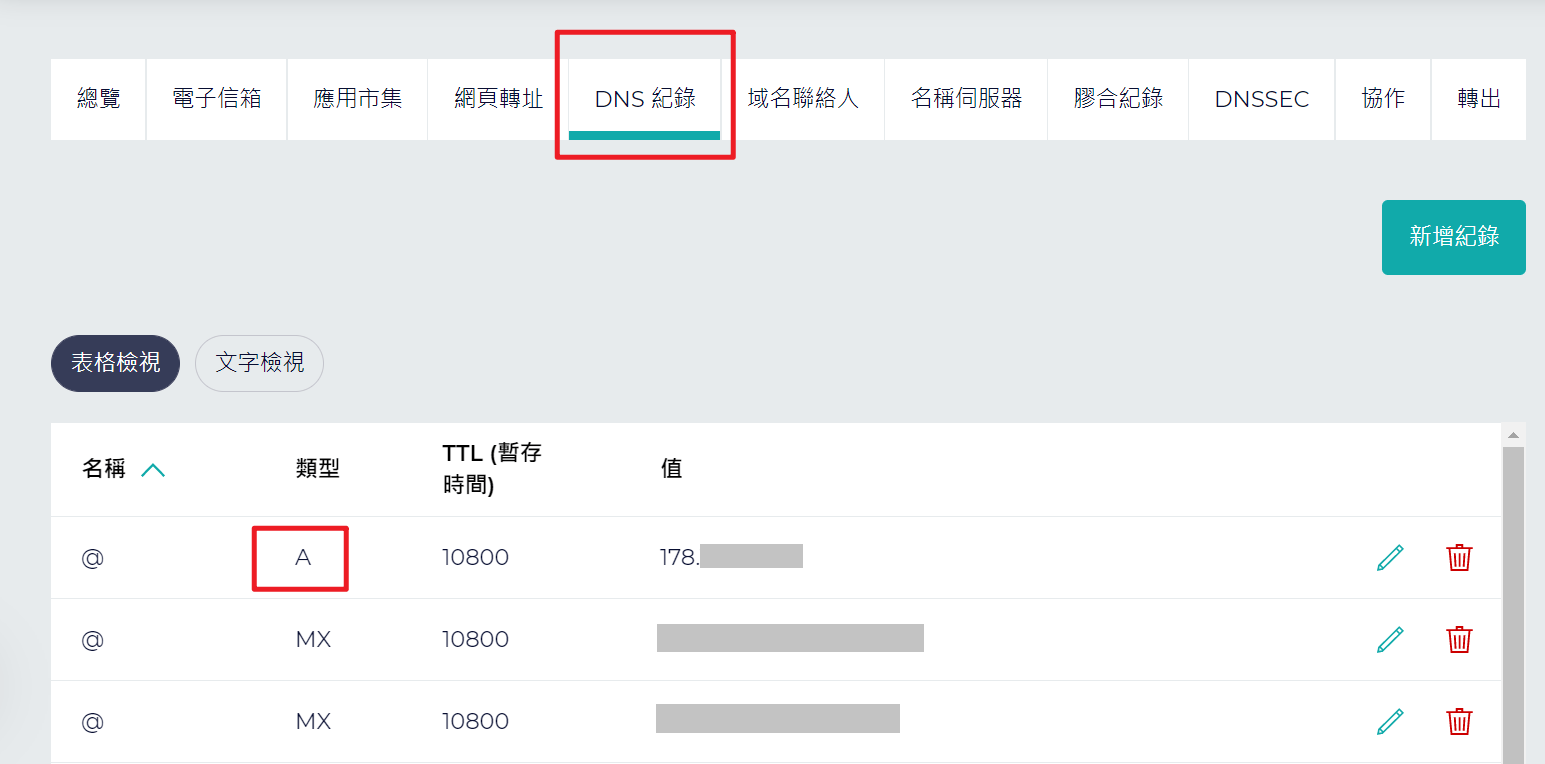Delete the A record using trash icon
Viewport: 1545px width, 764px height.
click(x=1459, y=557)
